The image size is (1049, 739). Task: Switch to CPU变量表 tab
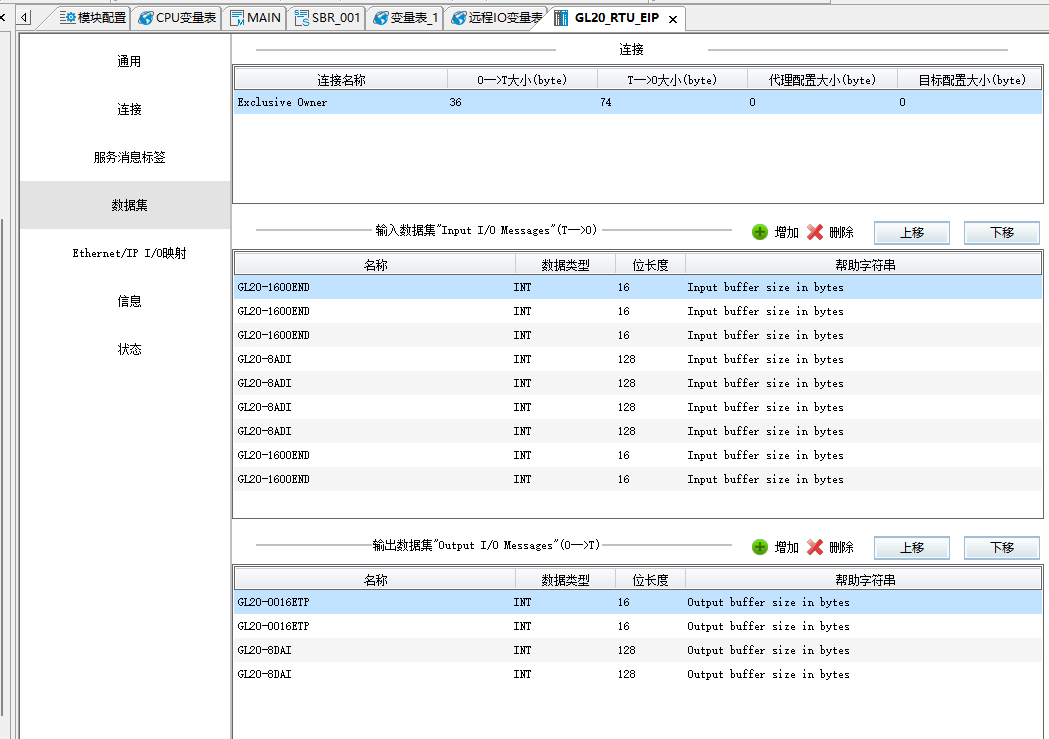(177, 18)
